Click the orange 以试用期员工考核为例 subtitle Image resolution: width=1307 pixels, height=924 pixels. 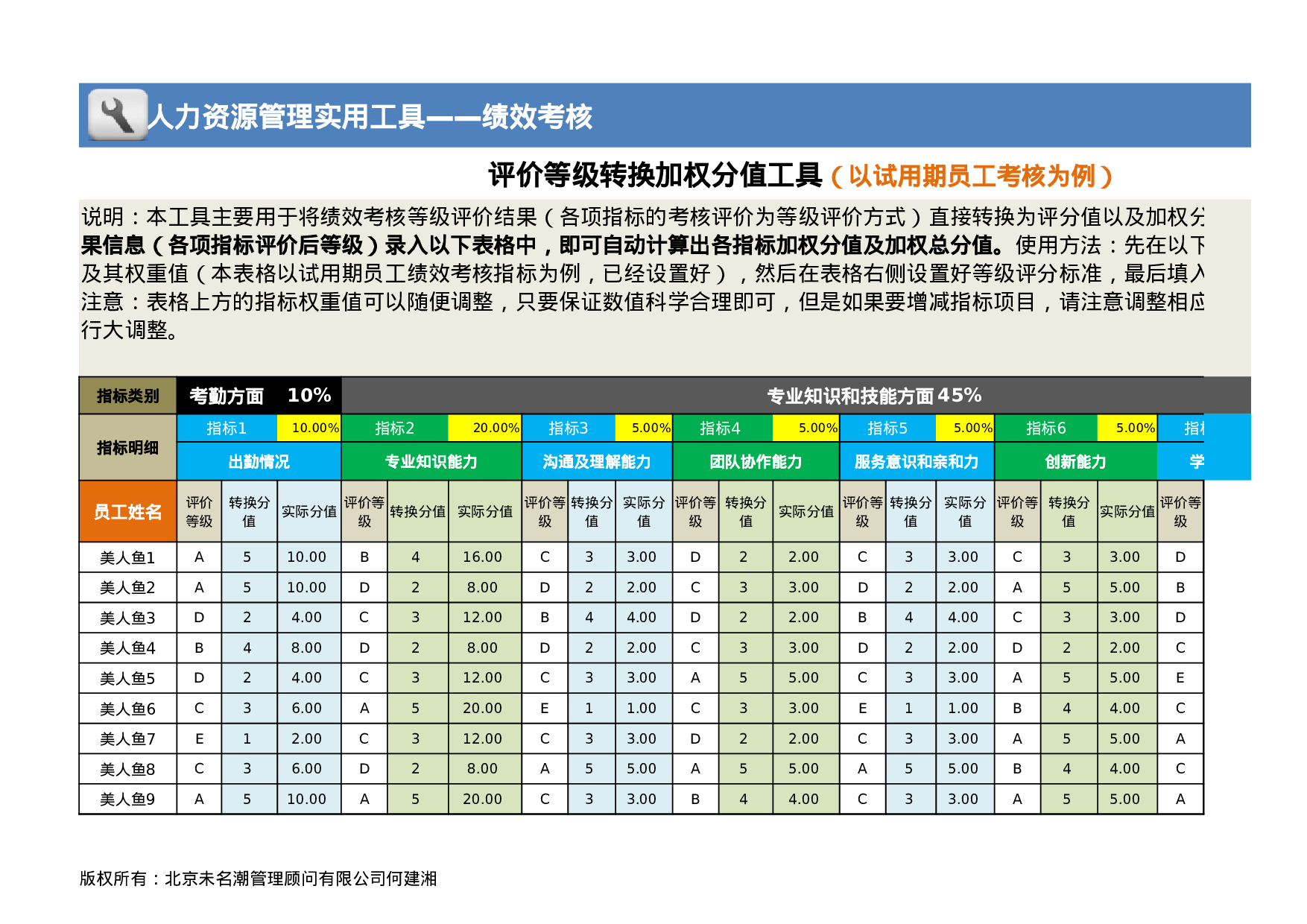point(971,174)
